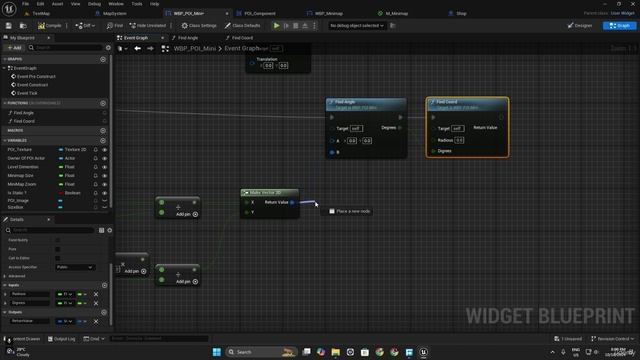Add a new graph with plus icon
640x360 pixels.
tap(103, 59)
